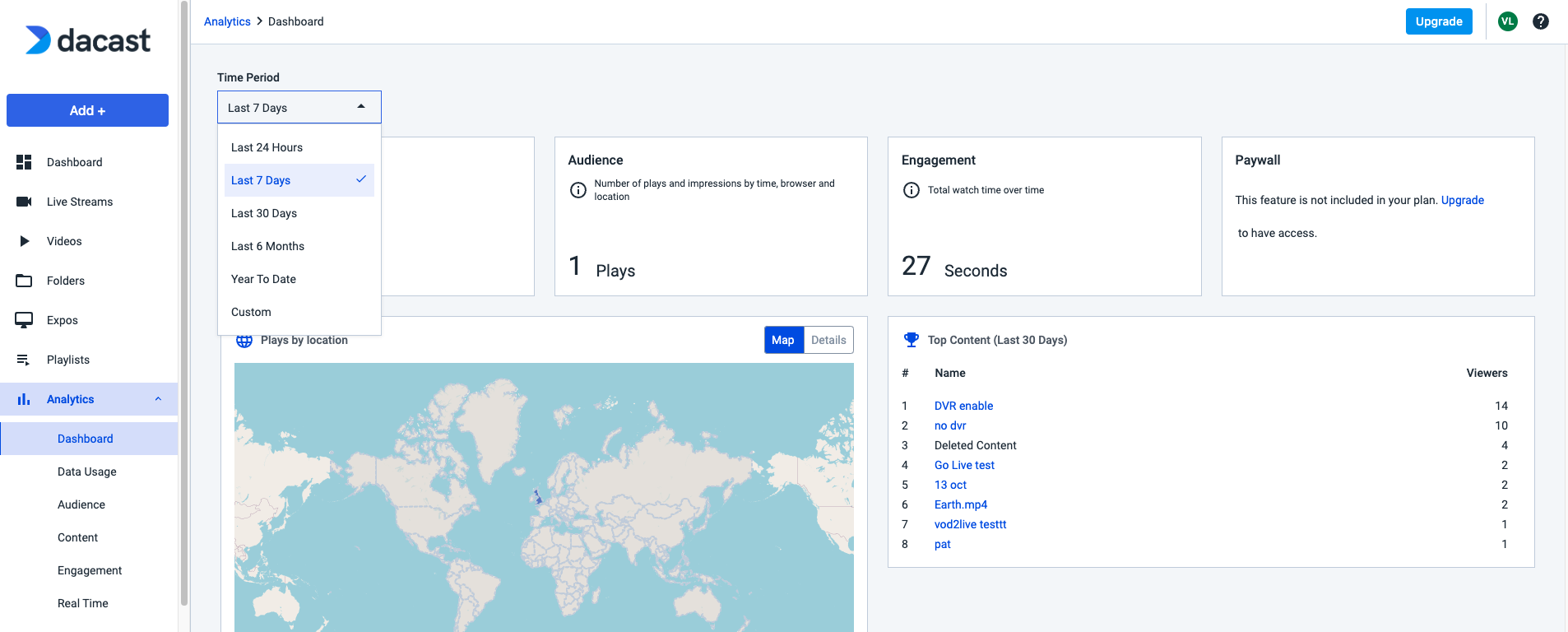Choose Custom time period option
The image size is (1568, 632).
tap(251, 312)
